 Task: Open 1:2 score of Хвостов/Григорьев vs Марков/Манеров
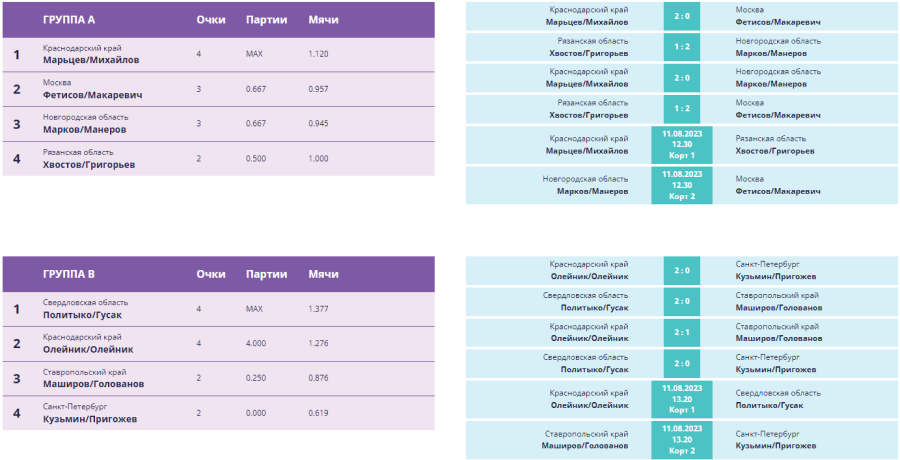(x=681, y=46)
